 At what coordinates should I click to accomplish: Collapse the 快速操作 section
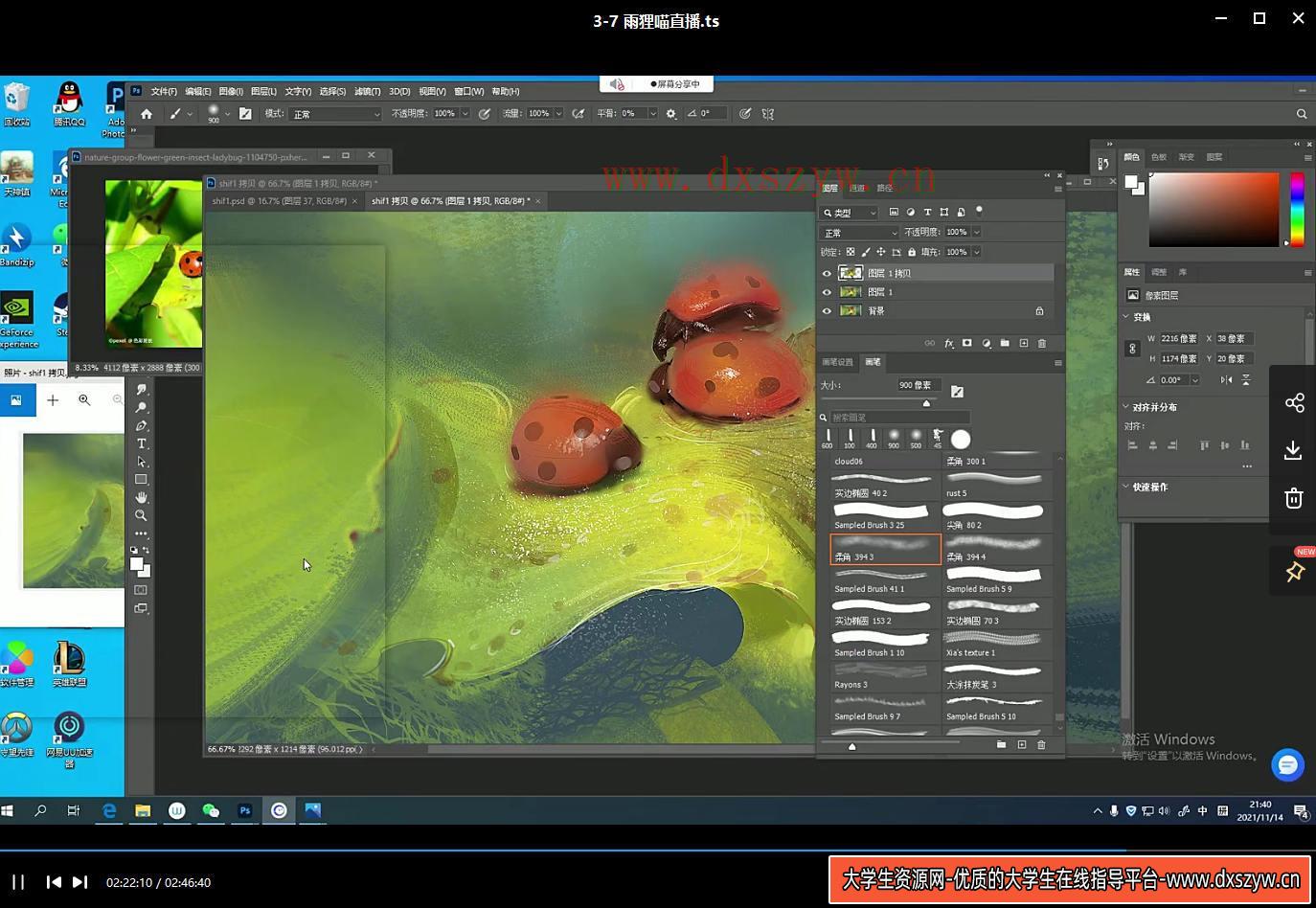1125,487
